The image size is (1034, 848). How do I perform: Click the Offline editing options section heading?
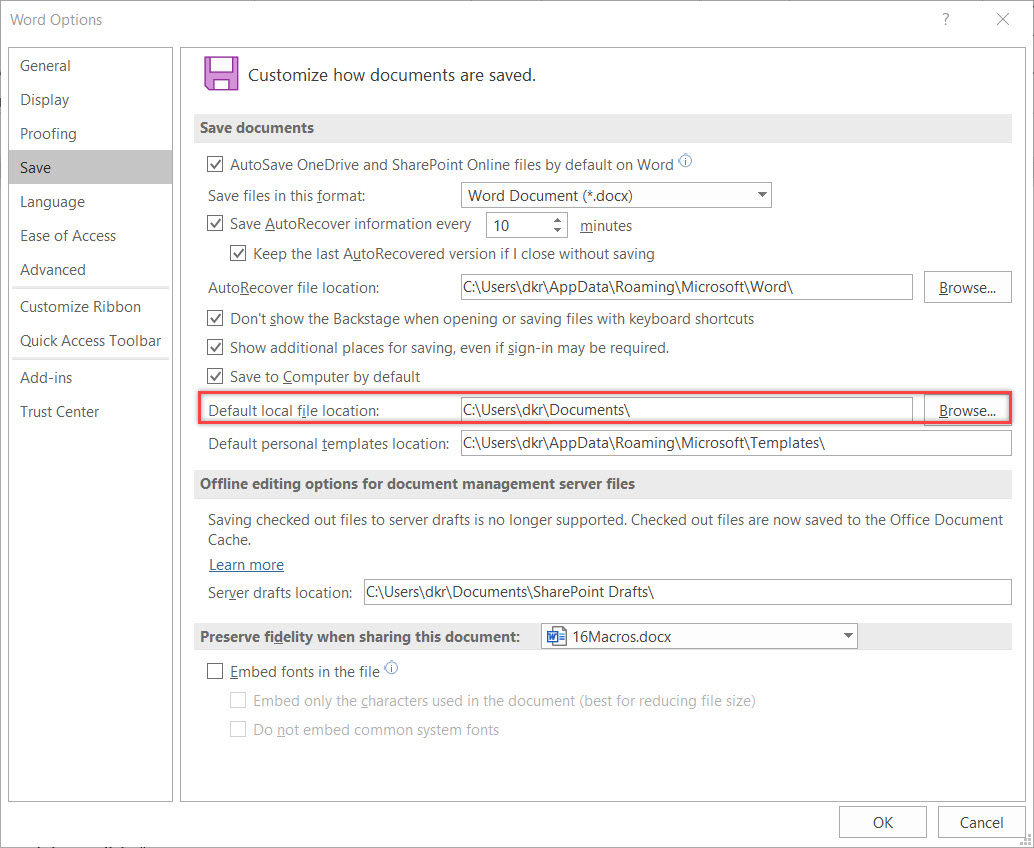click(x=417, y=484)
